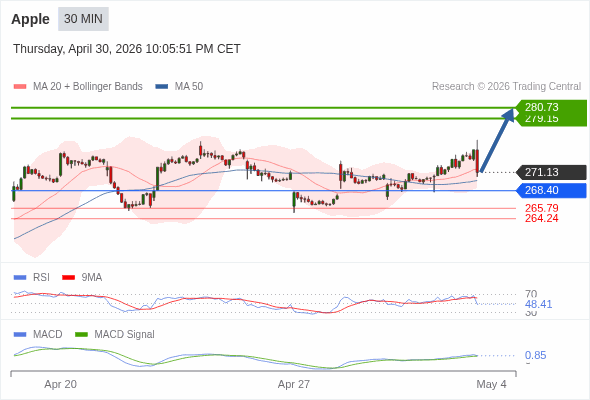Click the Research Trading Central copyright text

(506, 87)
